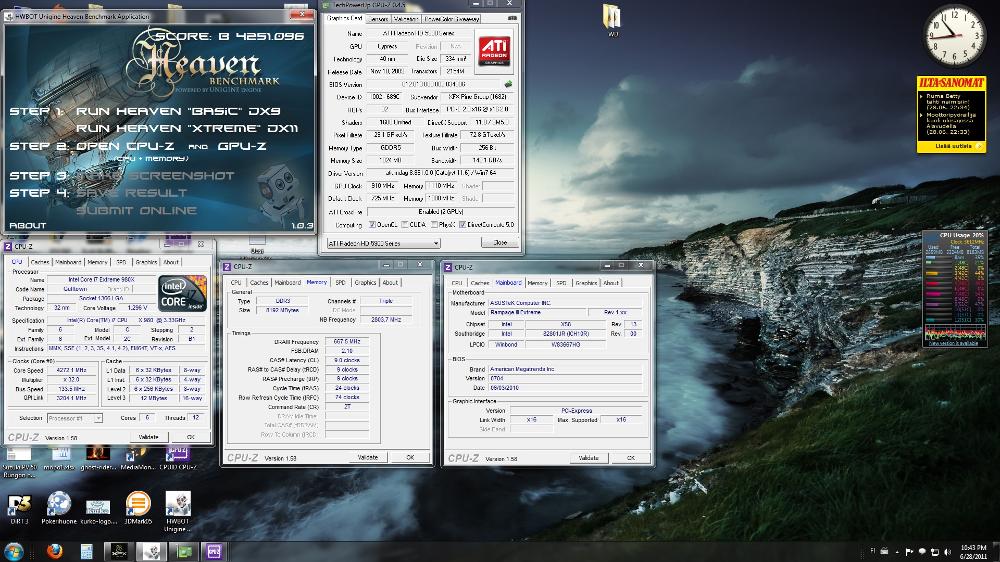The height and width of the screenshot is (562, 1000).
Task: Switch to the Heaven benchmark taskbar button
Action: coord(119,551)
